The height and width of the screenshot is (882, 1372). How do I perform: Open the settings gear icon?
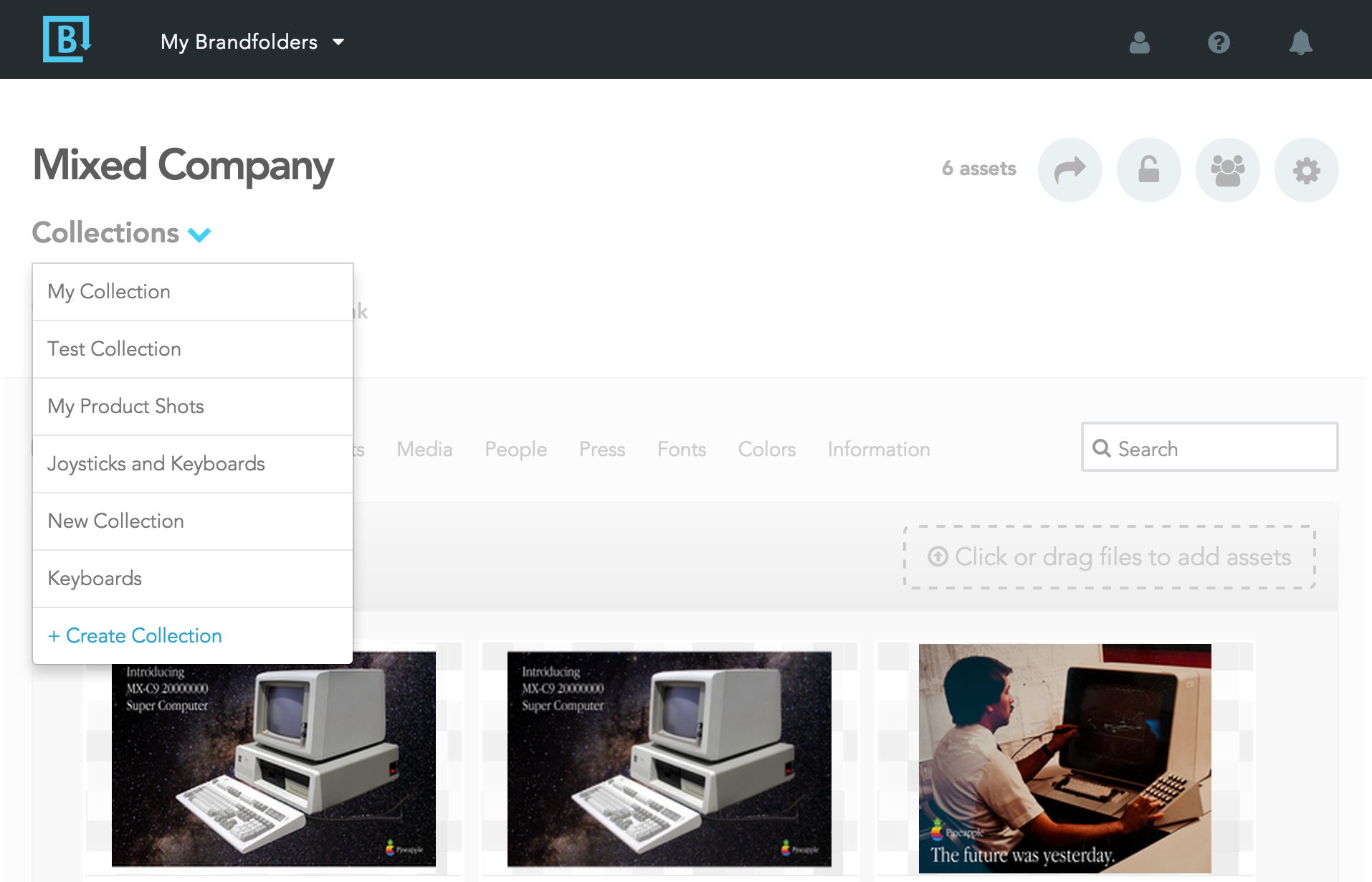tap(1306, 170)
